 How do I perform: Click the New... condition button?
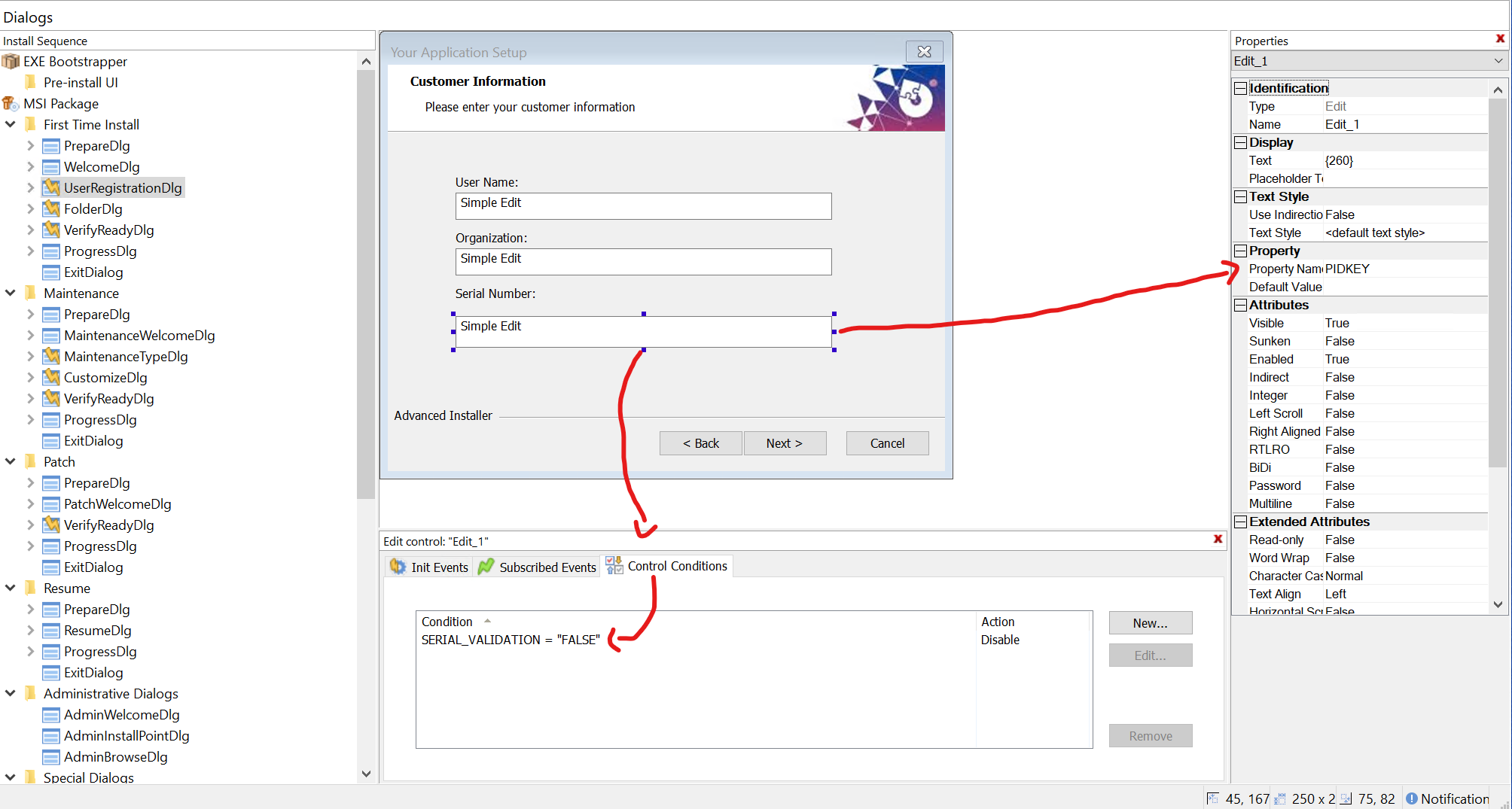point(1150,623)
